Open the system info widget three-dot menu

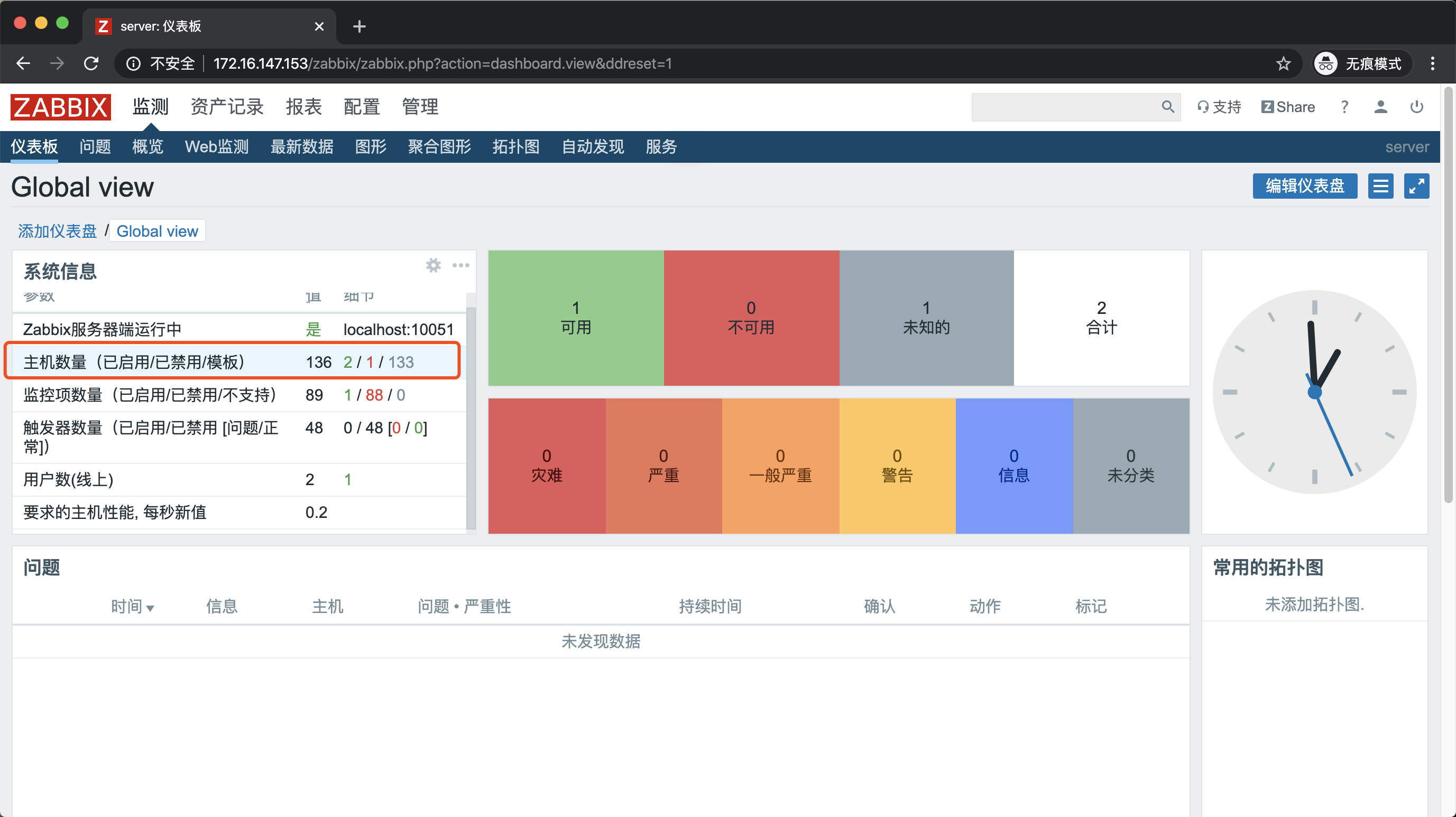point(460,265)
